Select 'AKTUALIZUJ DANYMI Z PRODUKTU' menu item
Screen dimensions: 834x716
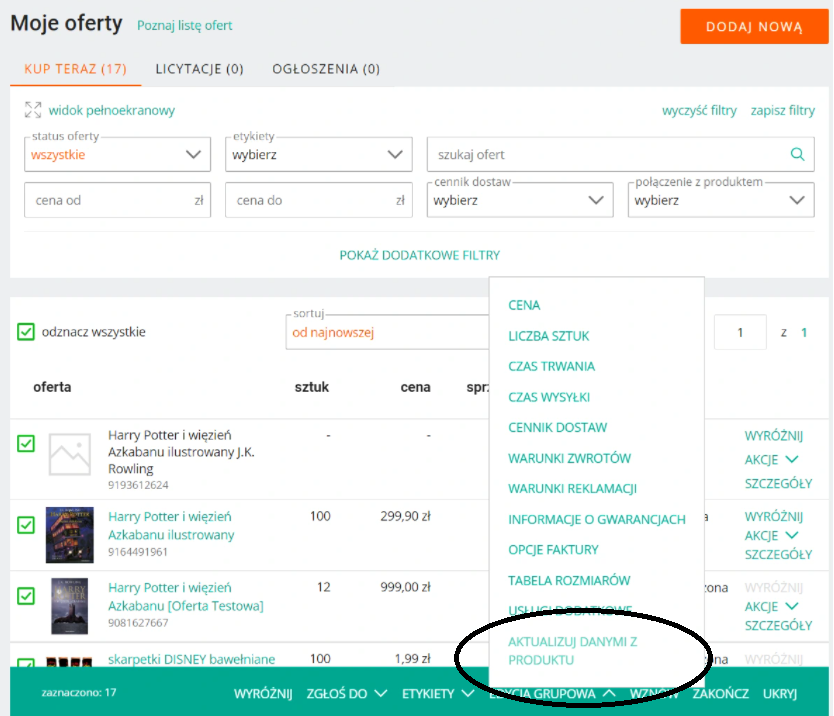click(572, 651)
